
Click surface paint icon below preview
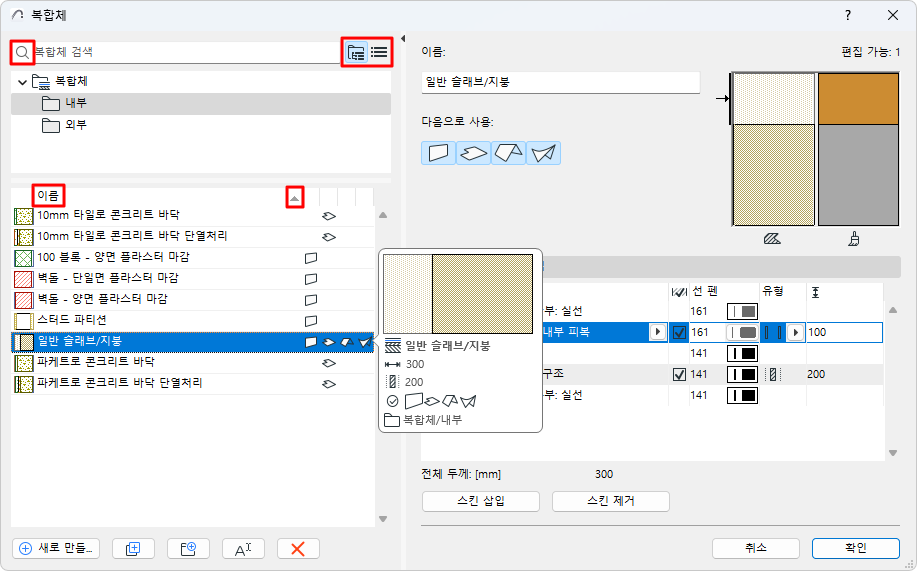[854, 239]
